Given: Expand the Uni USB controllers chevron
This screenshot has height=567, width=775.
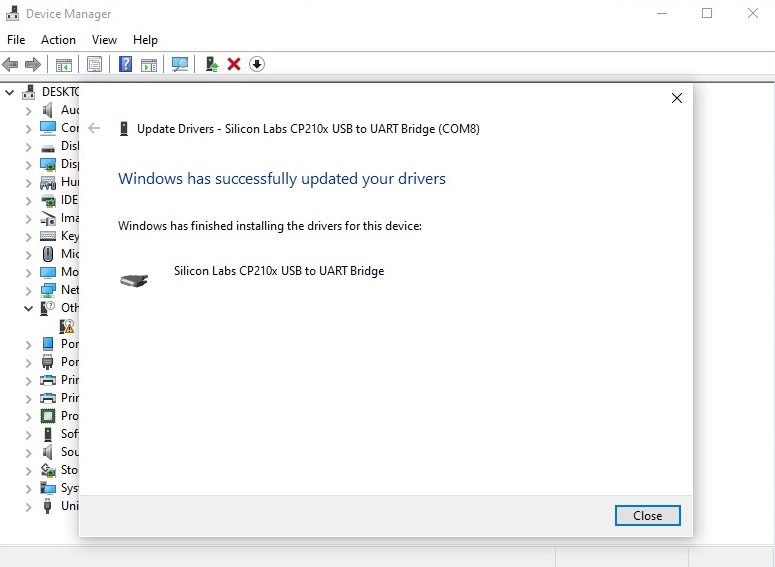Looking at the screenshot, I should point(29,507).
